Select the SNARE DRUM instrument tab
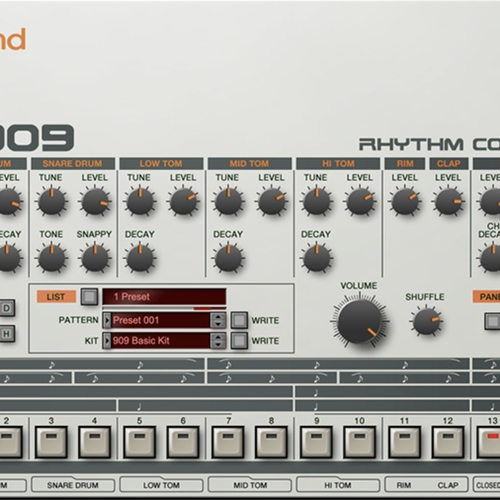This screenshot has height=500, width=500. coord(73,485)
